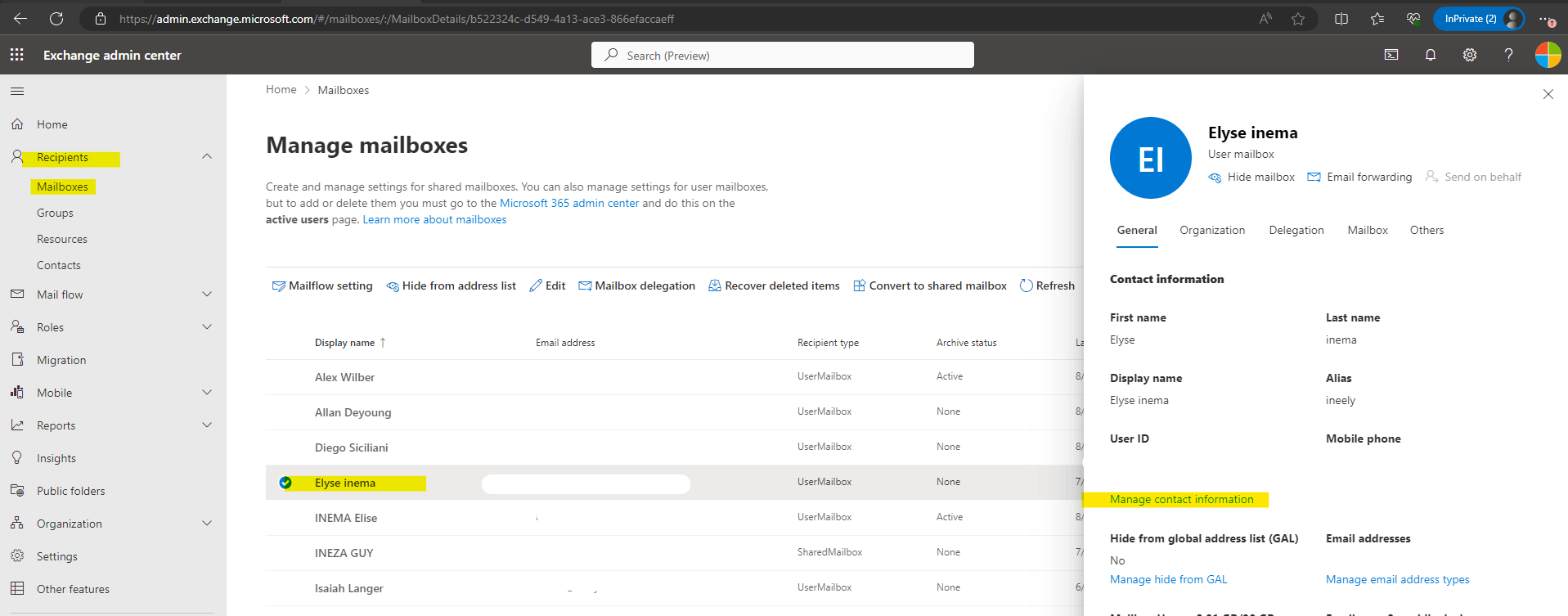Image resolution: width=1568 pixels, height=616 pixels.
Task: Expand the Mail flow section chevron
Action: pyautogui.click(x=207, y=294)
